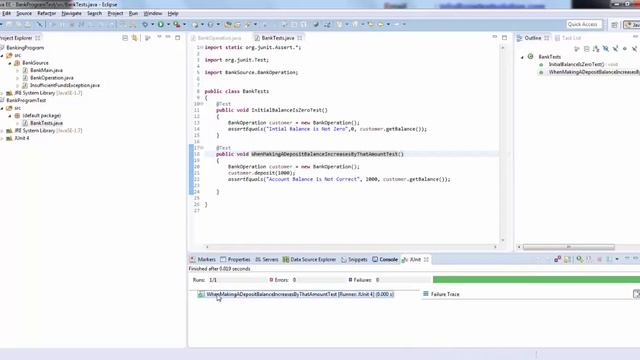The image size is (640, 360).
Task: Close the BankTests.java editor tab
Action: click(x=300, y=38)
